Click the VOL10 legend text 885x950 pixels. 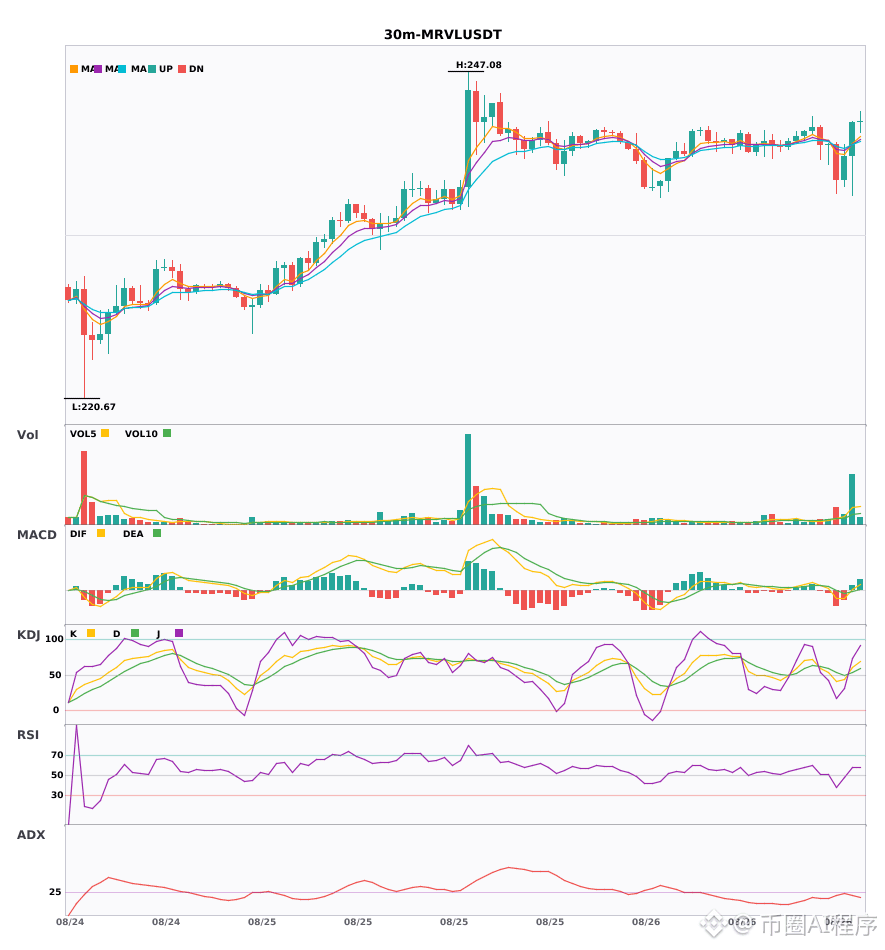141,434
